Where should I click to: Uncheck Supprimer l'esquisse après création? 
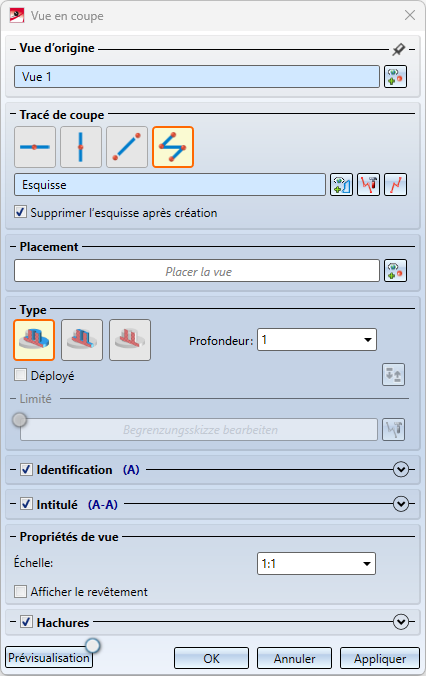click(x=20, y=212)
